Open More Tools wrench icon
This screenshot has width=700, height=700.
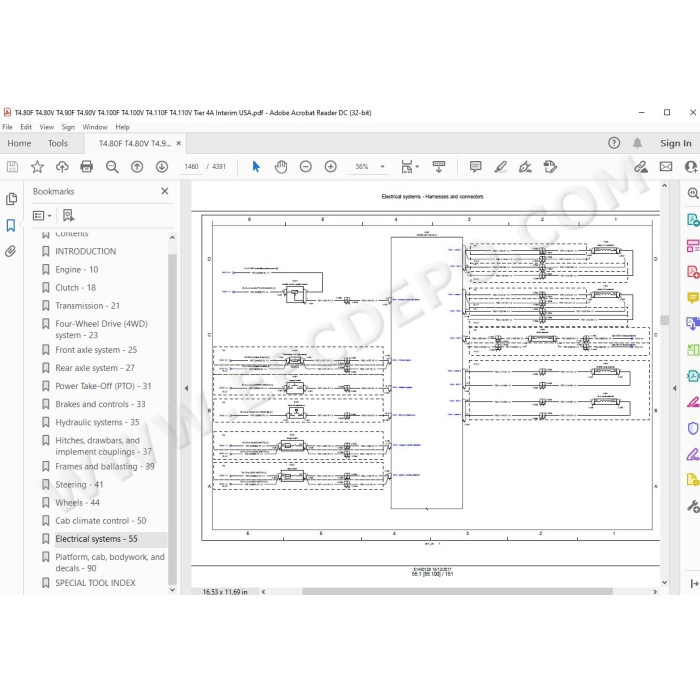[693, 507]
